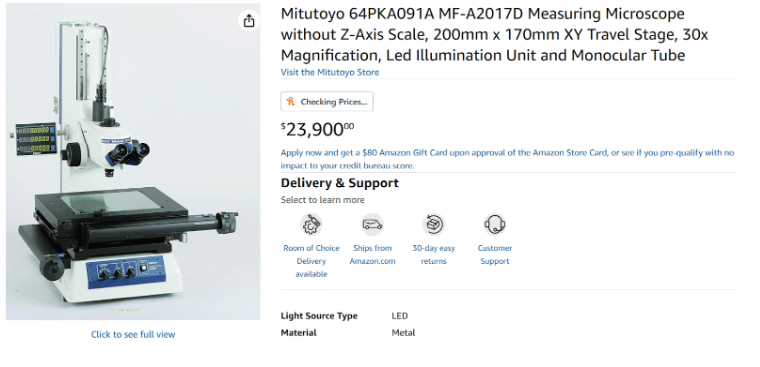
Task: Click the Ships from Amazon.com truck icon
Action: [x=373, y=224]
